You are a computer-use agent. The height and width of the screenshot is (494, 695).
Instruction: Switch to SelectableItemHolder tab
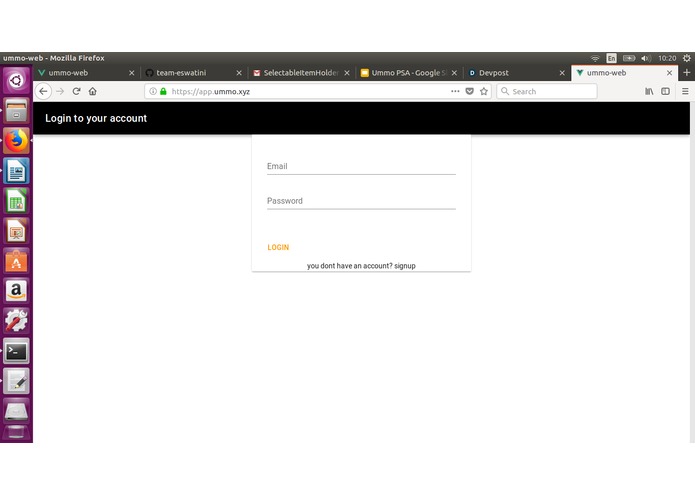coord(301,73)
